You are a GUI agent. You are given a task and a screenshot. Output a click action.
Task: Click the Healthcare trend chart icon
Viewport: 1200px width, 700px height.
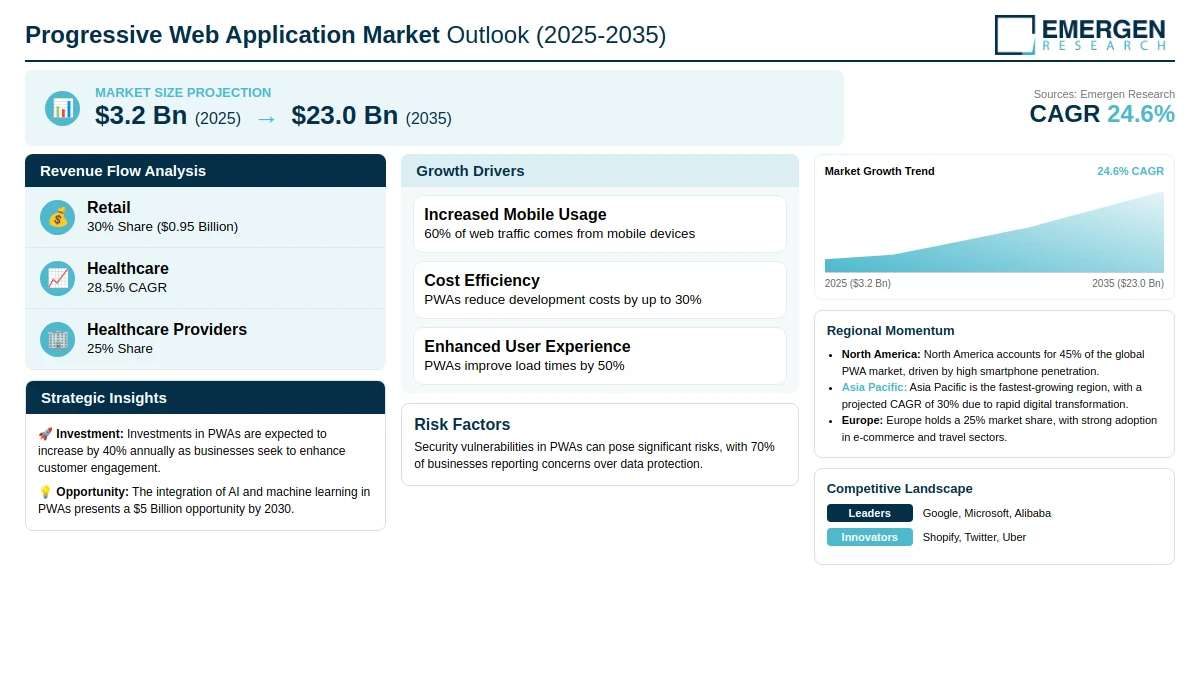(58, 278)
